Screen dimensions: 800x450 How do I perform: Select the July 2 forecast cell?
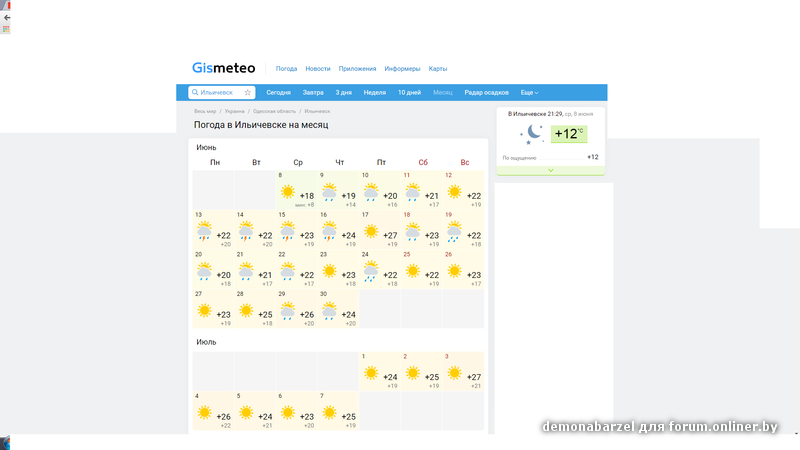click(422, 371)
